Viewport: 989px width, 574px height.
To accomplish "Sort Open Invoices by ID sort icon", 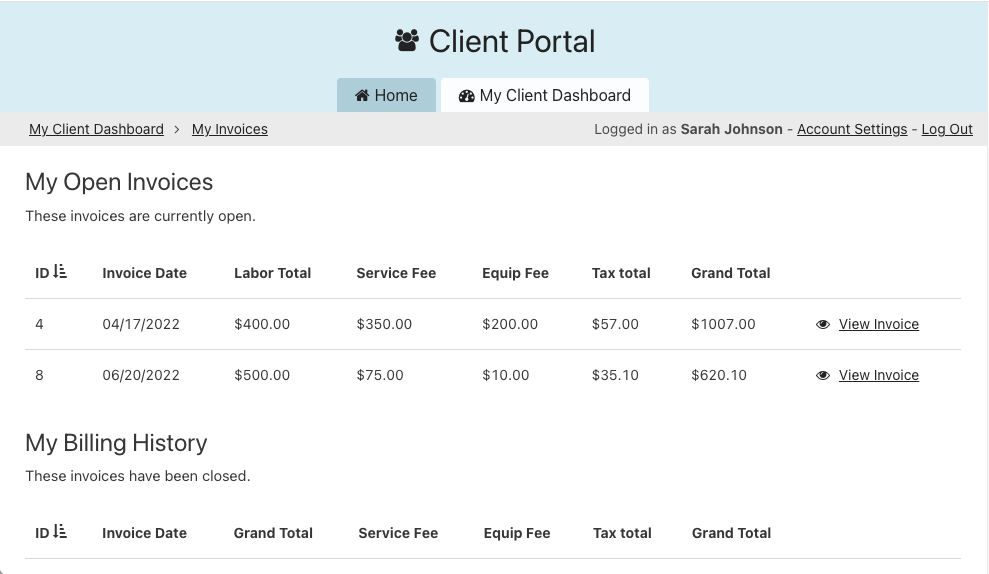I will tap(60, 272).
